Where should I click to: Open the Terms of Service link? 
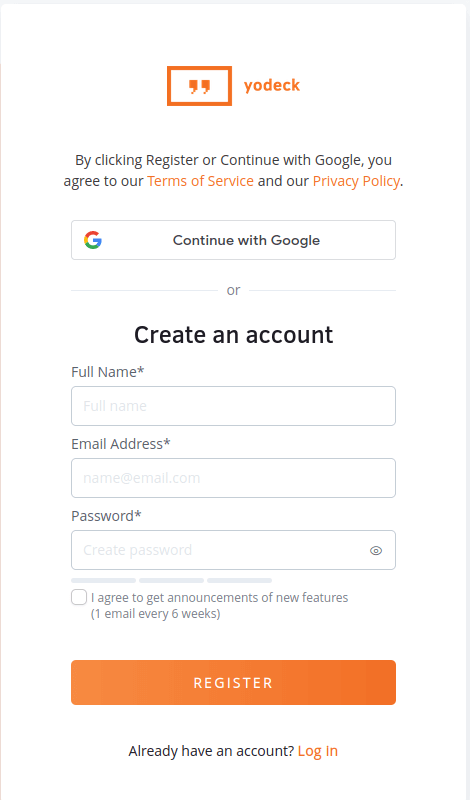(201, 181)
